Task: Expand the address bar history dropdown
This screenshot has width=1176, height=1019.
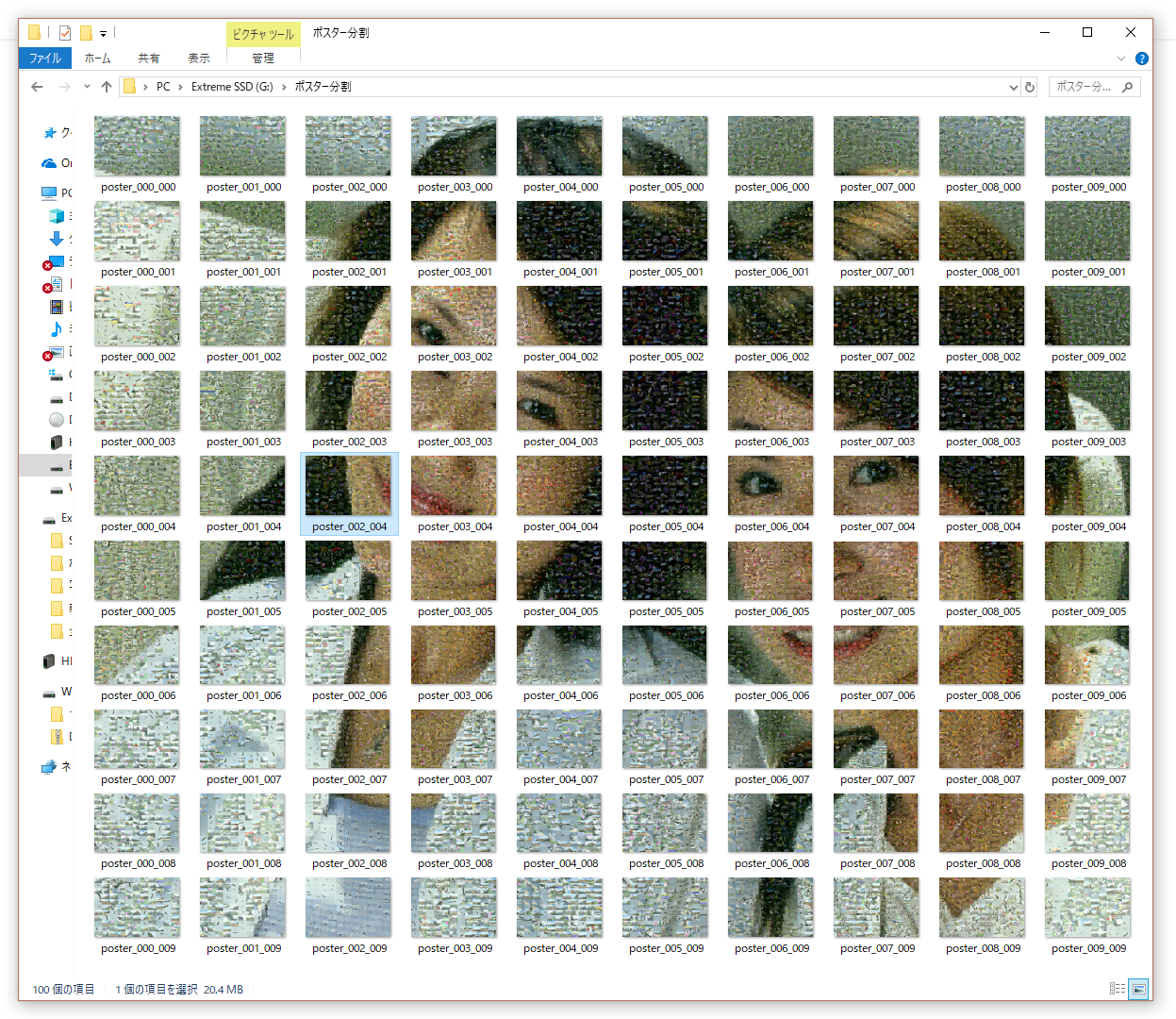Action: (1014, 87)
